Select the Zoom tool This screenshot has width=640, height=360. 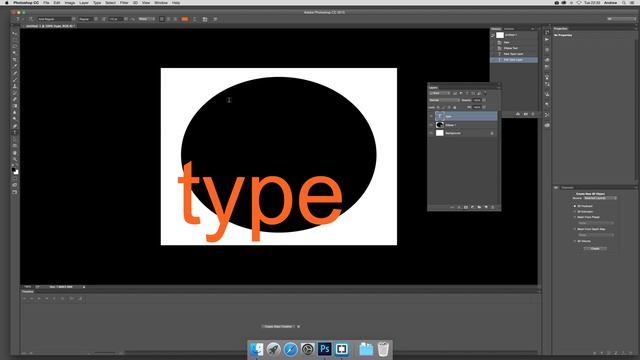[15, 159]
